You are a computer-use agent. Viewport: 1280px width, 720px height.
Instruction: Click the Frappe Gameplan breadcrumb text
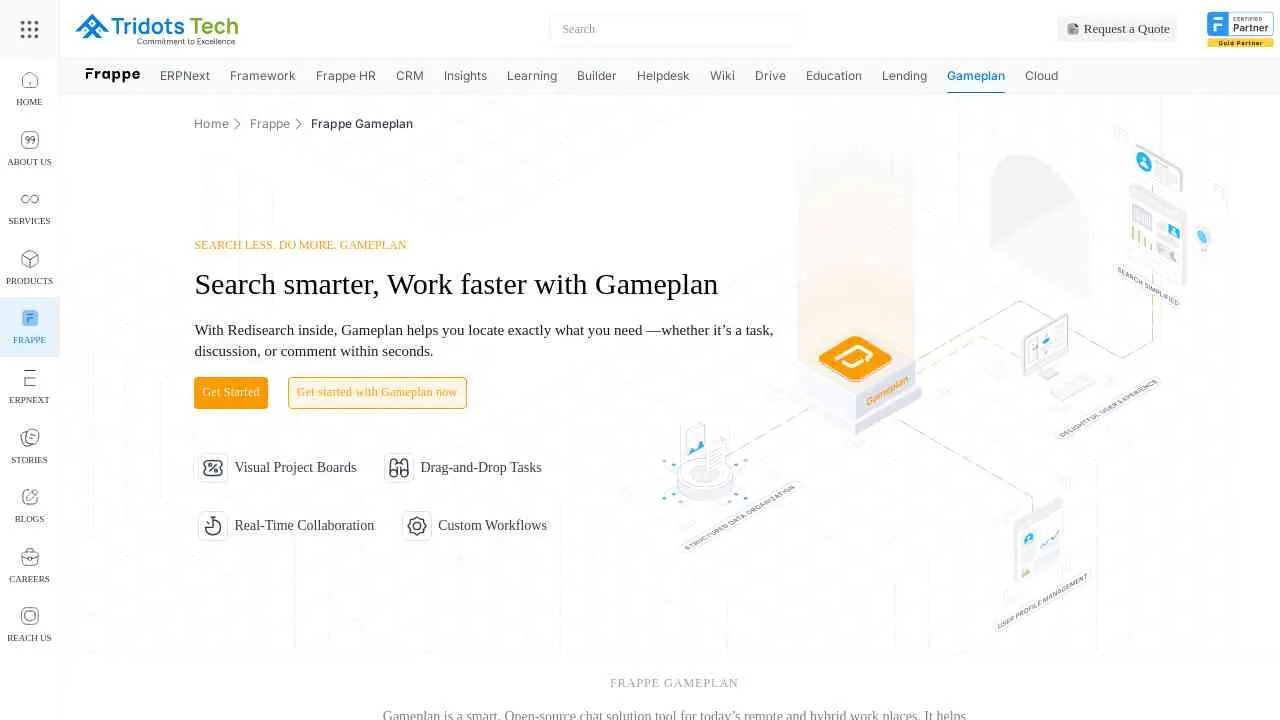(x=362, y=124)
